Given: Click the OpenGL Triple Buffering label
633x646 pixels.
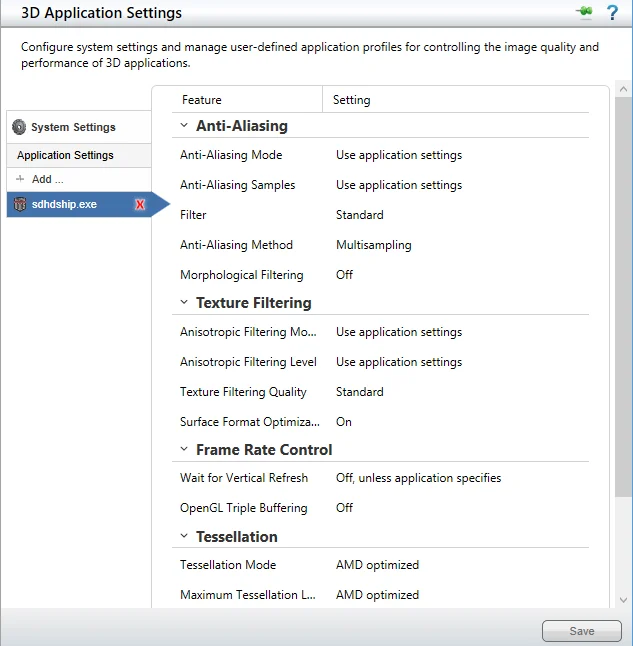Looking at the screenshot, I should pyautogui.click(x=244, y=508).
